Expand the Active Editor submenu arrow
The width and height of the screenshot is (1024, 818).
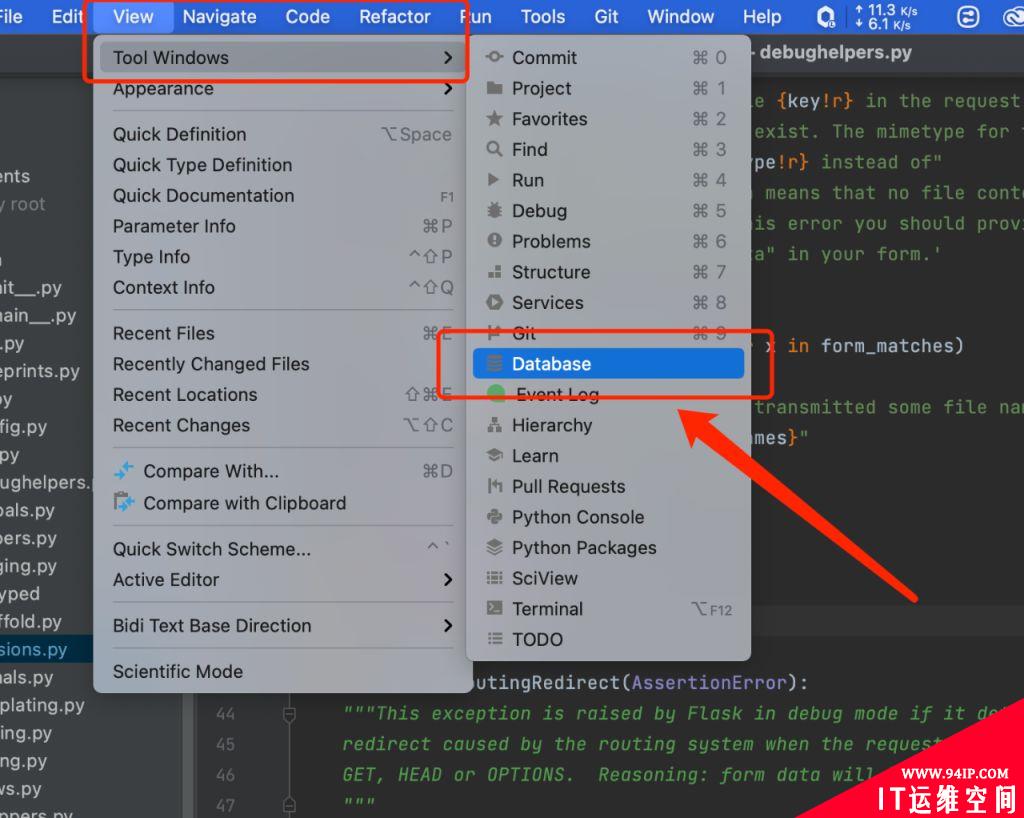[448, 580]
